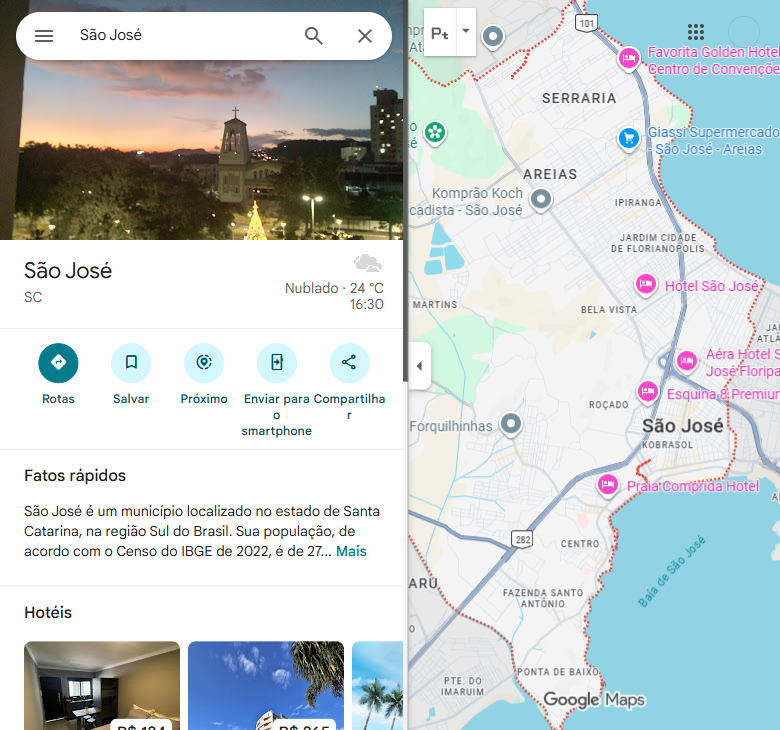Click the São José city label on map
780x730 pixels.
point(682,426)
